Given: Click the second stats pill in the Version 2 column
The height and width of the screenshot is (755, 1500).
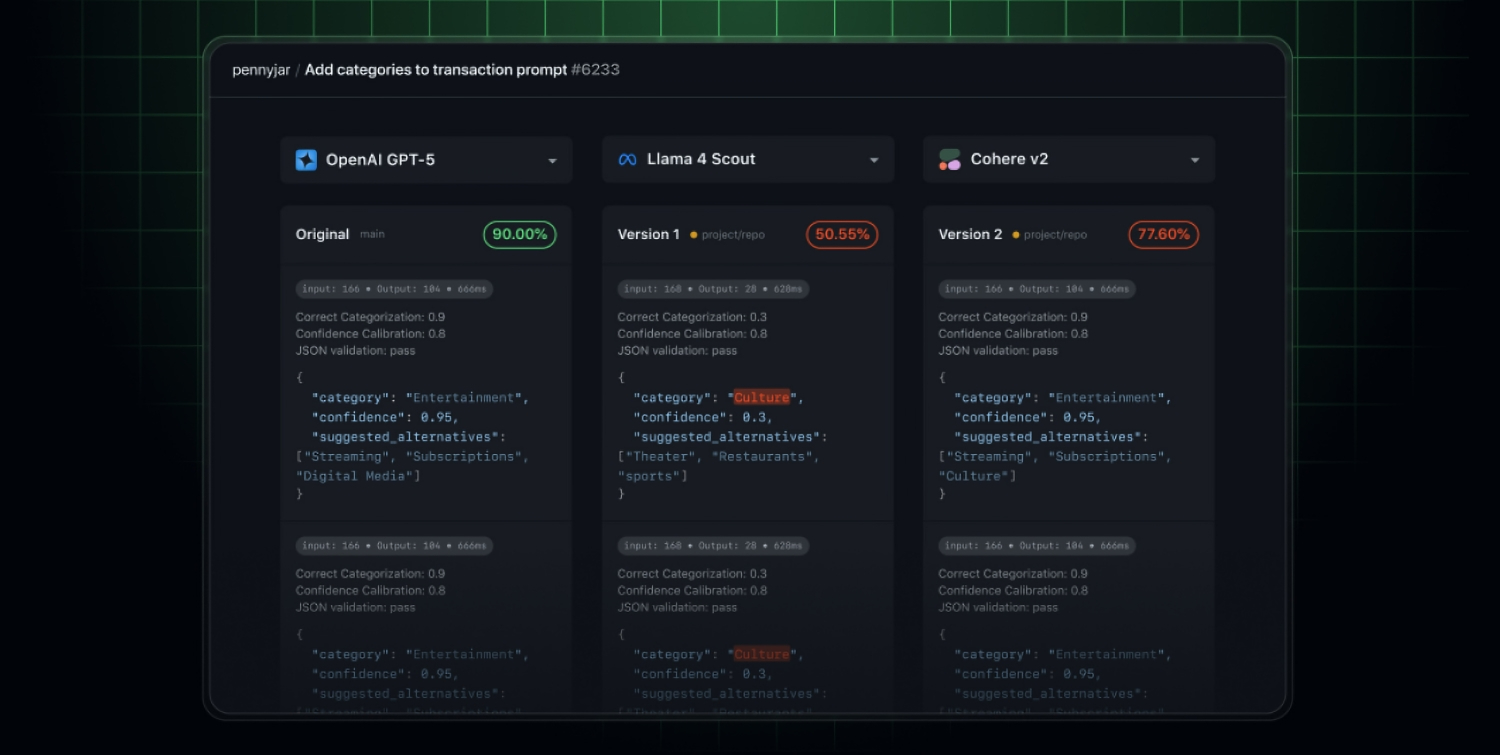Looking at the screenshot, I should pos(1037,546).
